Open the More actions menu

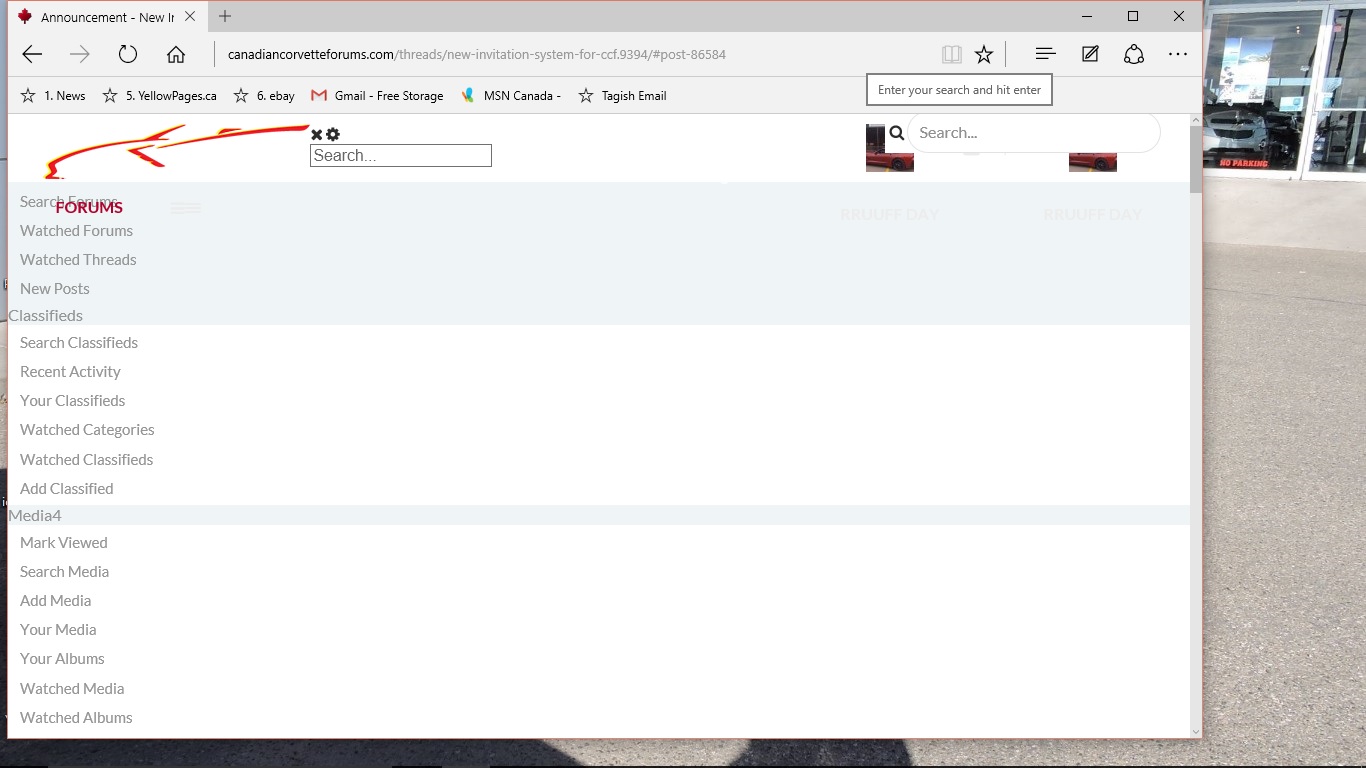[1178, 54]
